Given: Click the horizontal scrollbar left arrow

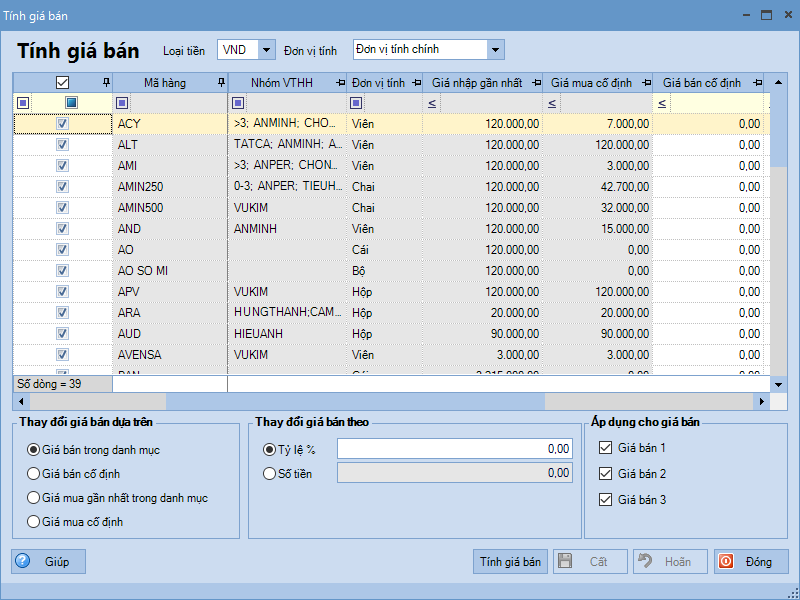Looking at the screenshot, I should click(x=21, y=402).
